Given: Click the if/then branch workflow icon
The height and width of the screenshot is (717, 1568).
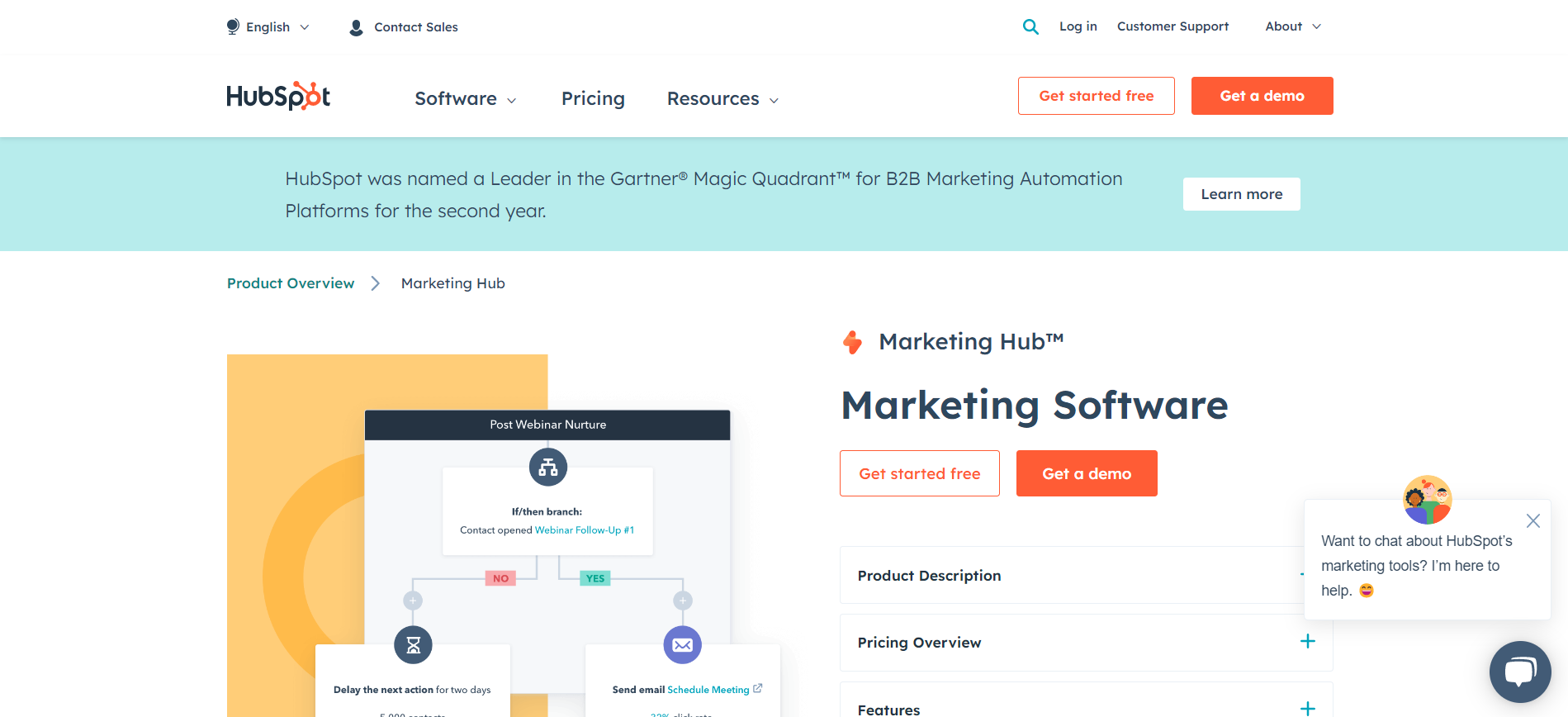Looking at the screenshot, I should (x=548, y=468).
